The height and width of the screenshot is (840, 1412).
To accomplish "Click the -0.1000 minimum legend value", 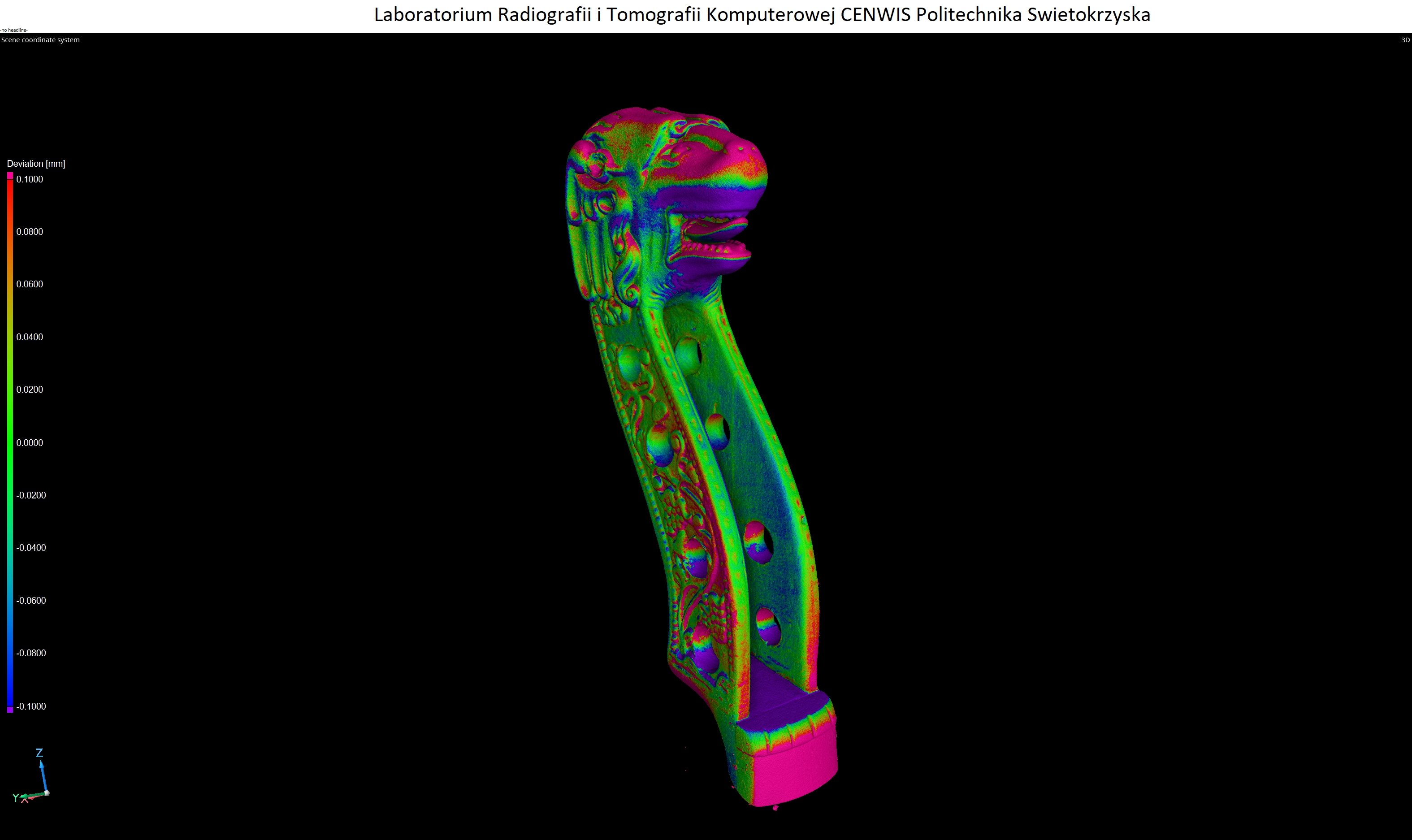I will pos(31,706).
